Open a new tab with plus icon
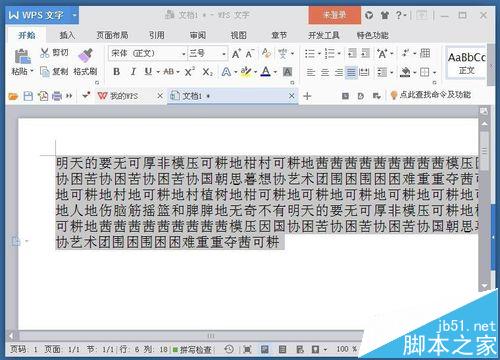This screenshot has height=360, width=500. coord(307,96)
